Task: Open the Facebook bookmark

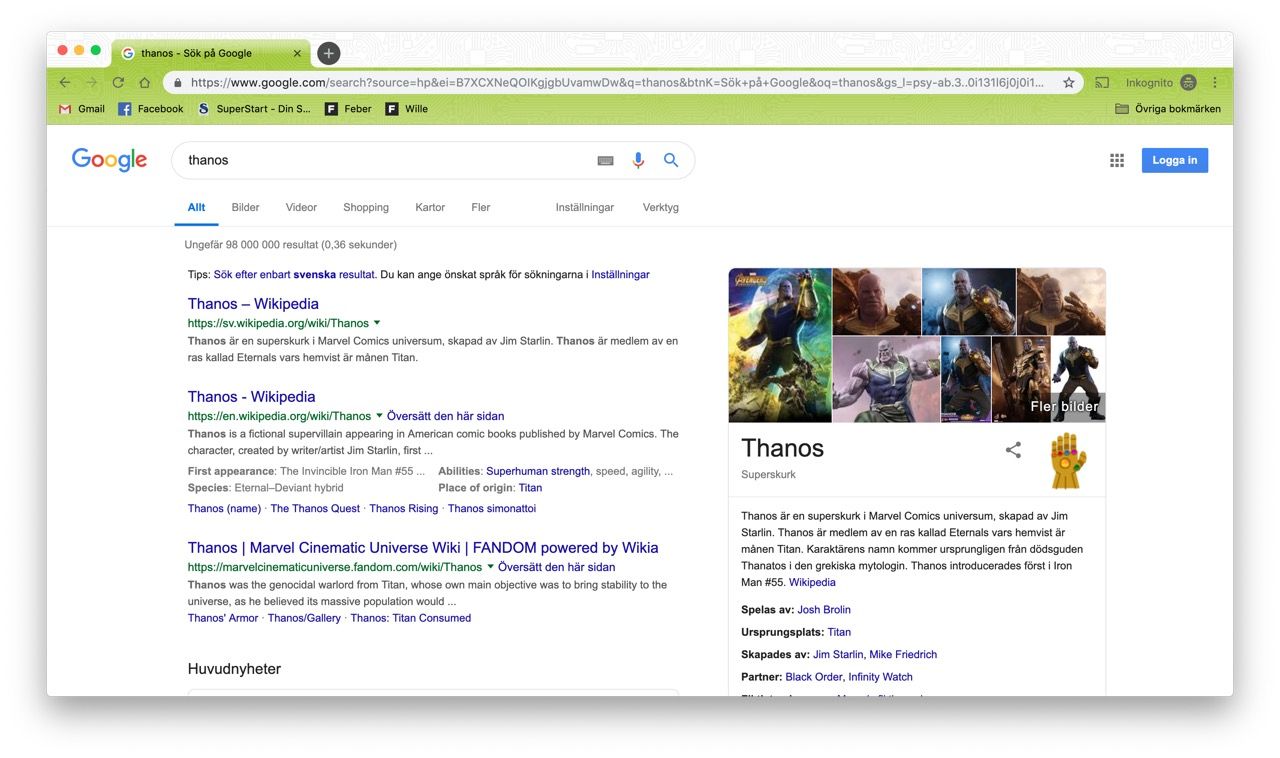Action: 151,109
